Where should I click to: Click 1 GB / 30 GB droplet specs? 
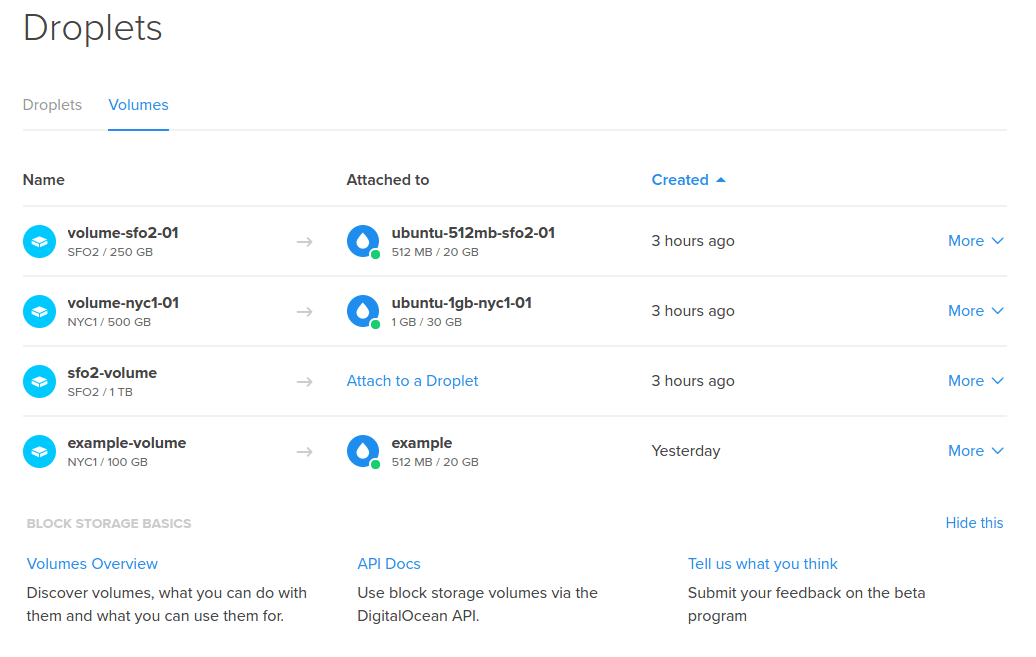coord(427,322)
